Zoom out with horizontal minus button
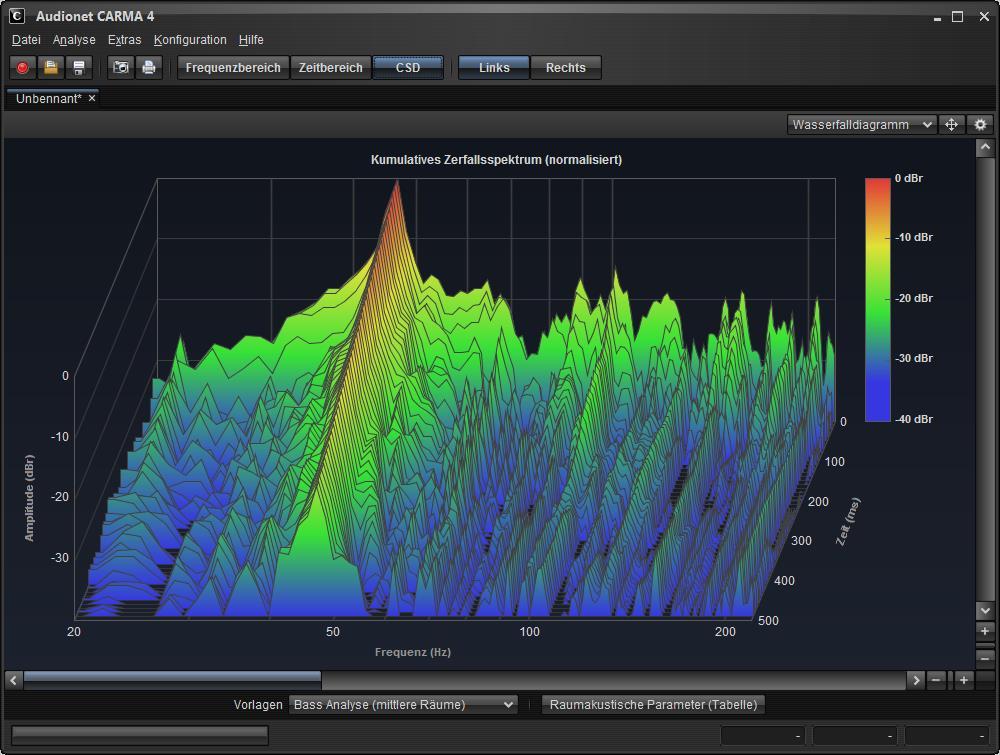The height and width of the screenshot is (755, 1000). coord(936,680)
